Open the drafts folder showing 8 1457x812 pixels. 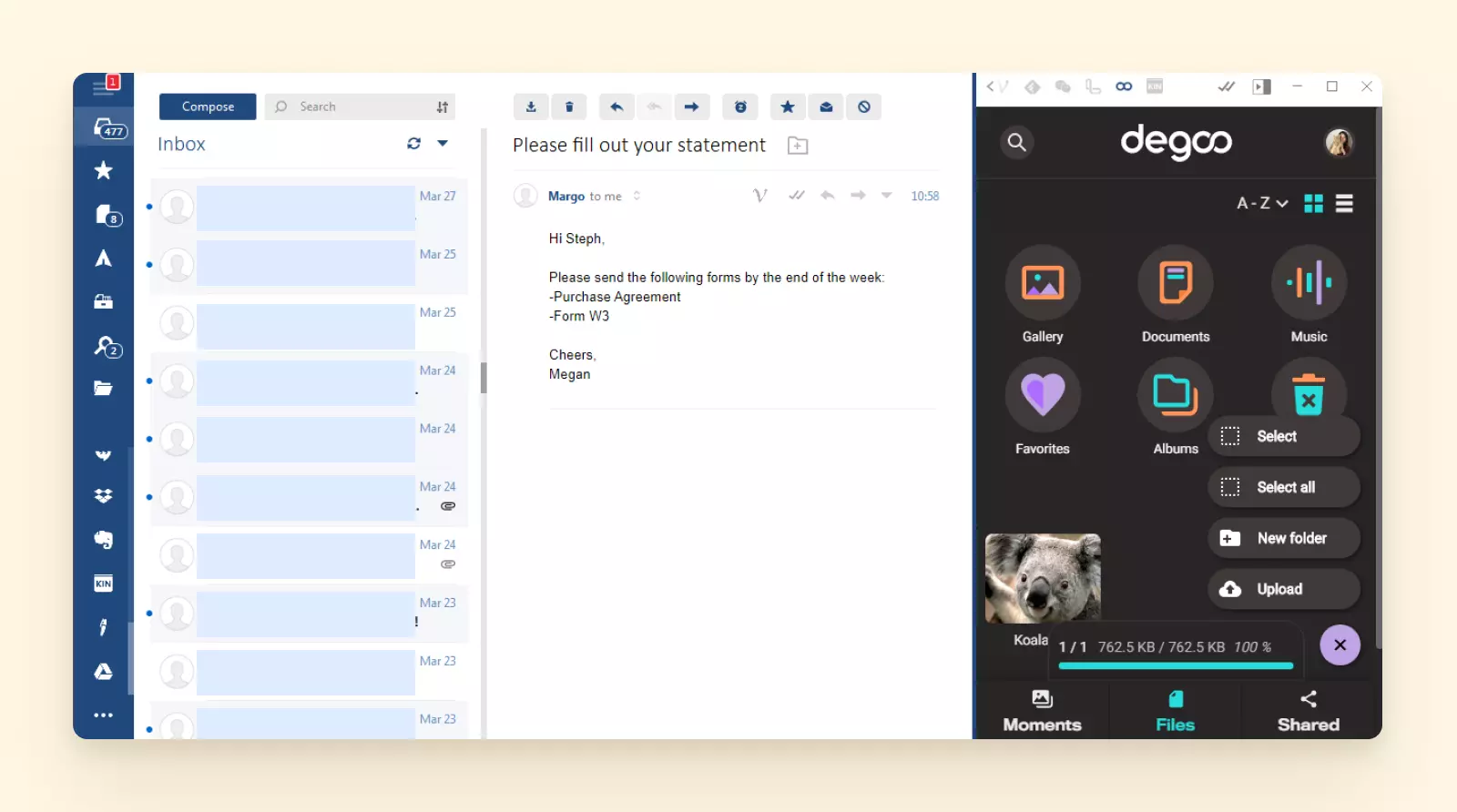tap(107, 215)
